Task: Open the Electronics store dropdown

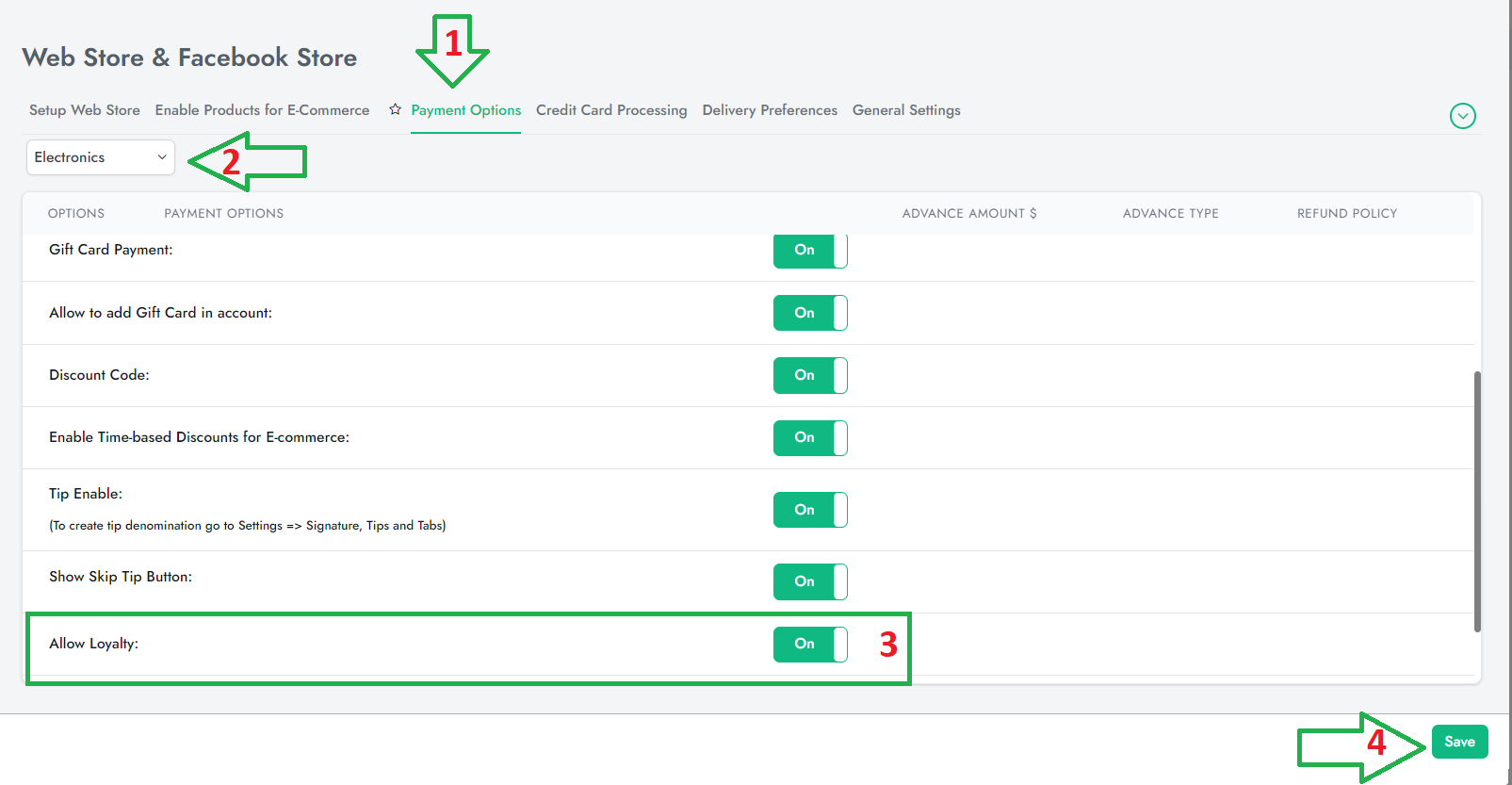Action: [x=101, y=157]
